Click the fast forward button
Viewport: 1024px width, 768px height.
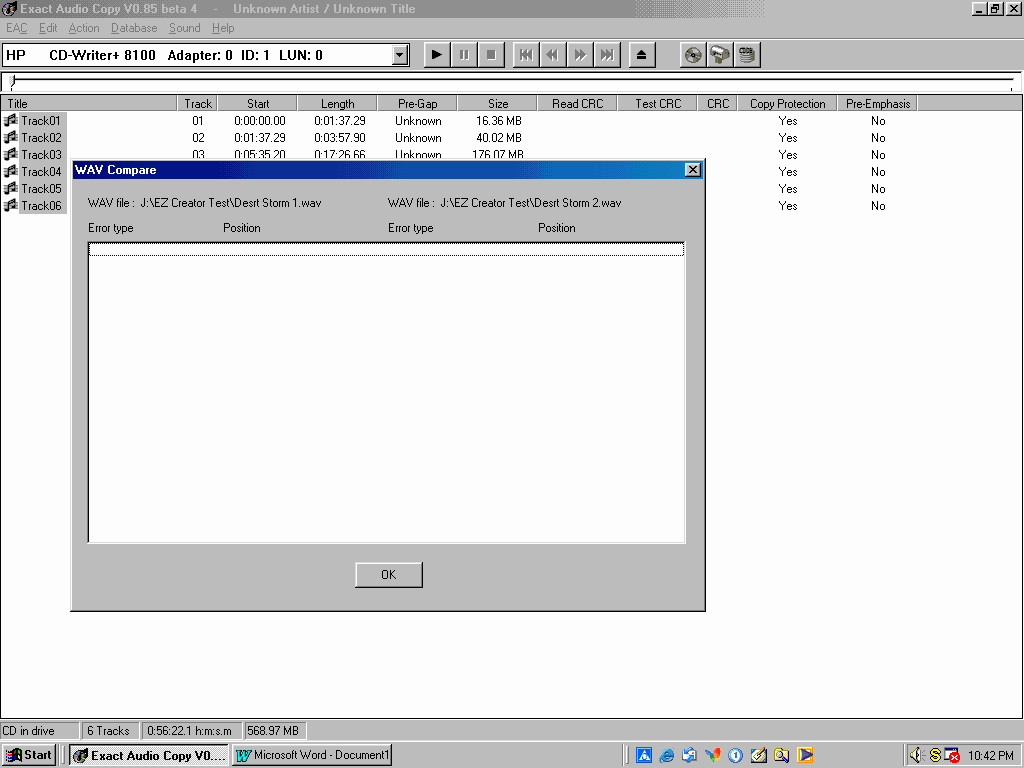tap(580, 55)
